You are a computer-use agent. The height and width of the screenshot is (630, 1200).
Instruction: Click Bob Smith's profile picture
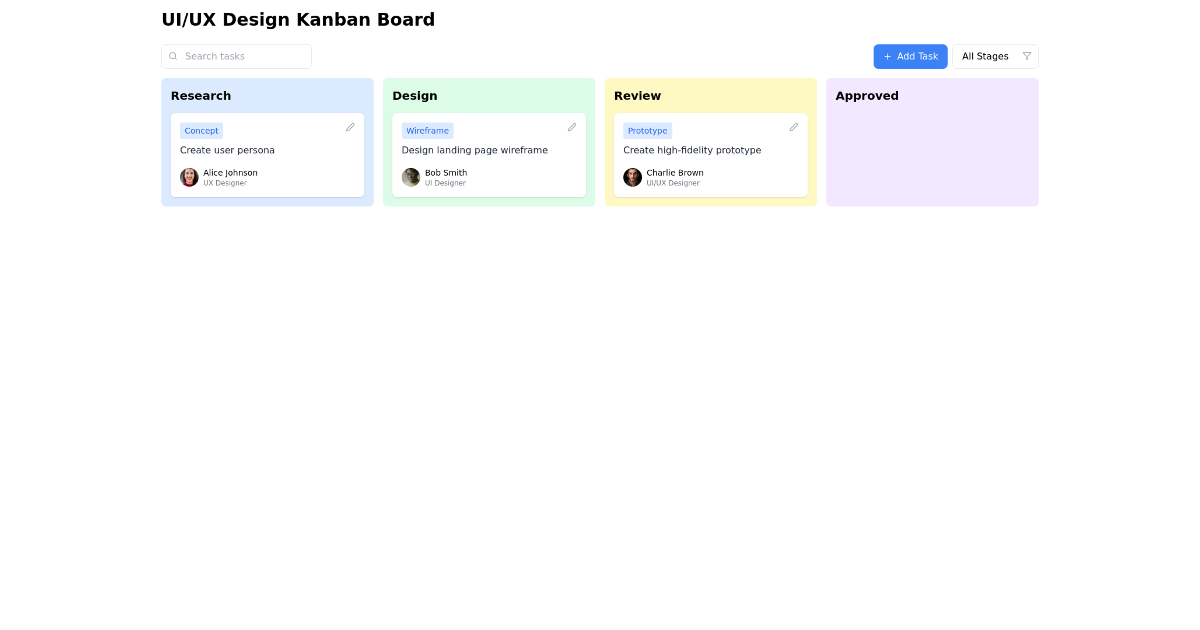coord(411,177)
